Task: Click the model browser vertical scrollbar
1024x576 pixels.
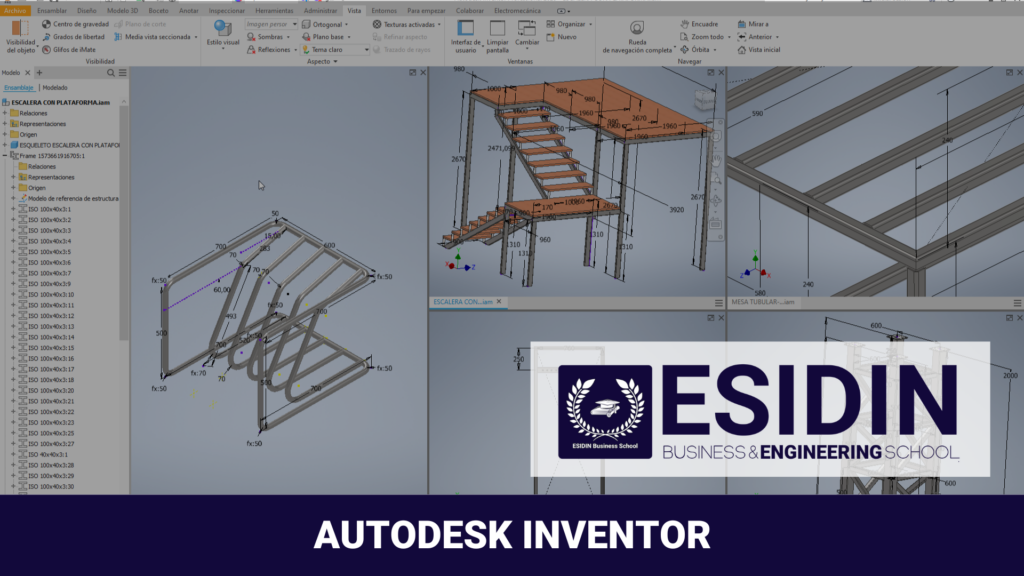Action: coord(123,222)
